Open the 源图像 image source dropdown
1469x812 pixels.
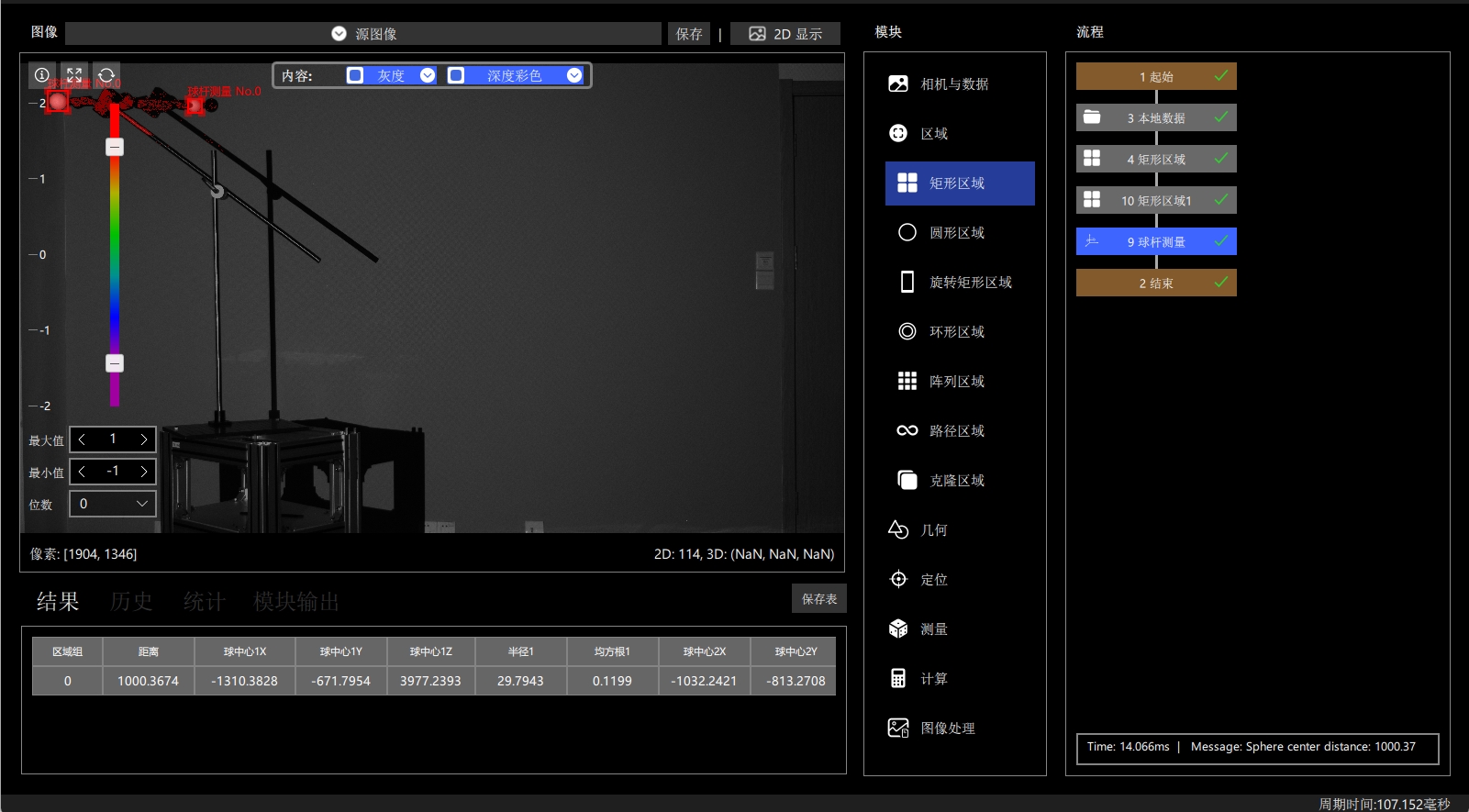363,34
